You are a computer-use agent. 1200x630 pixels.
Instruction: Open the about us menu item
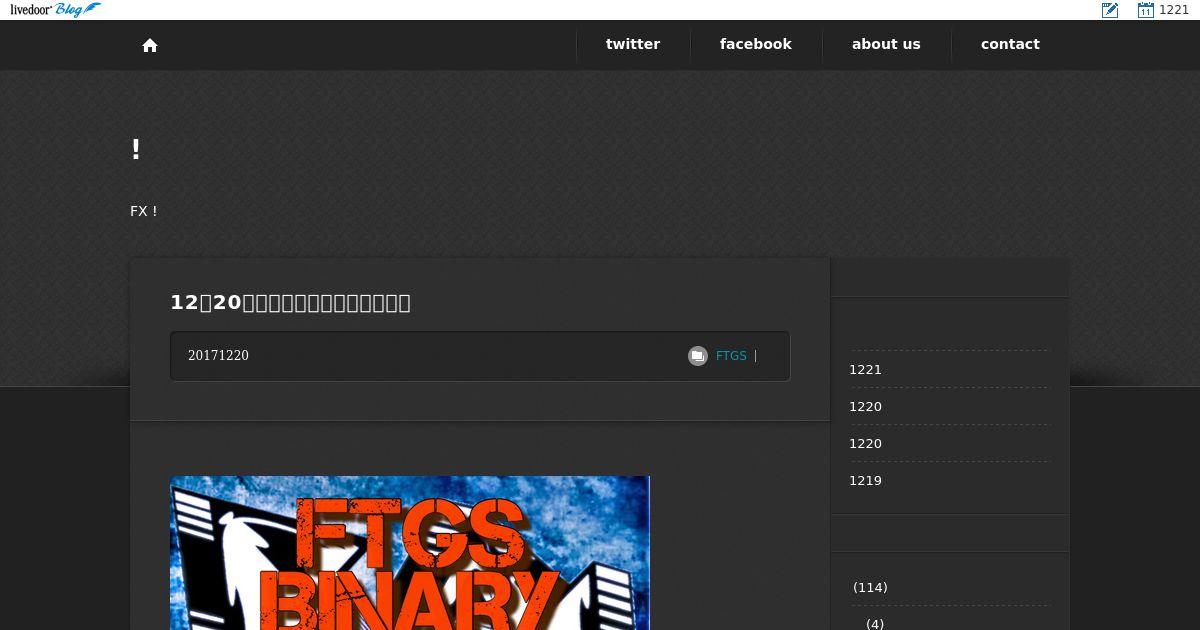(x=886, y=44)
